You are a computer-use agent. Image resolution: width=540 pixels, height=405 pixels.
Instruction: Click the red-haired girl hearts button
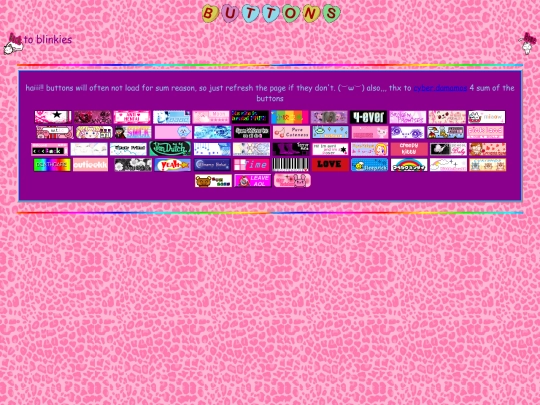488,149
